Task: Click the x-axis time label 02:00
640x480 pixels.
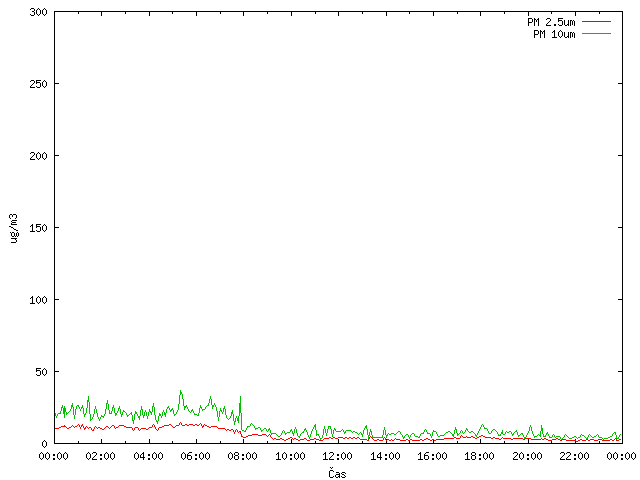Action: [101, 456]
